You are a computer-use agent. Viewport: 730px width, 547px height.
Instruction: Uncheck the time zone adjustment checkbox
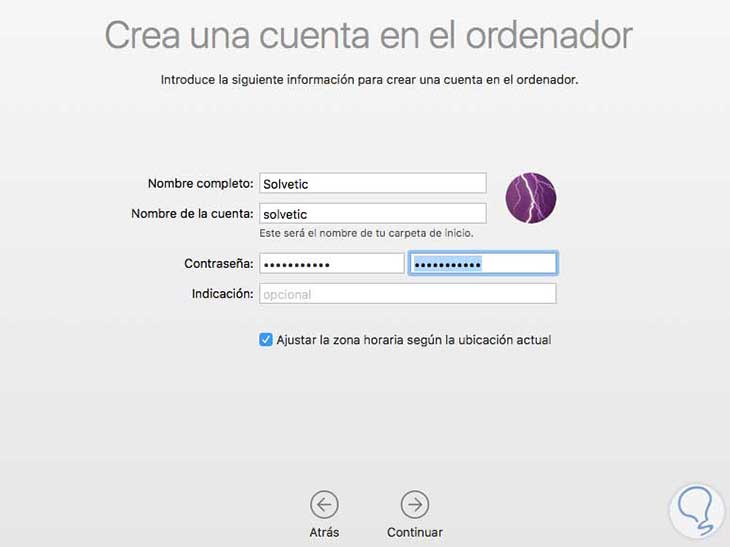click(x=266, y=340)
